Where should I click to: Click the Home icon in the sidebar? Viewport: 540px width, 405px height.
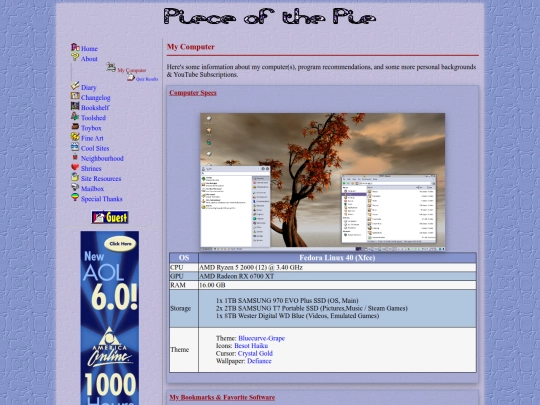tap(75, 47)
